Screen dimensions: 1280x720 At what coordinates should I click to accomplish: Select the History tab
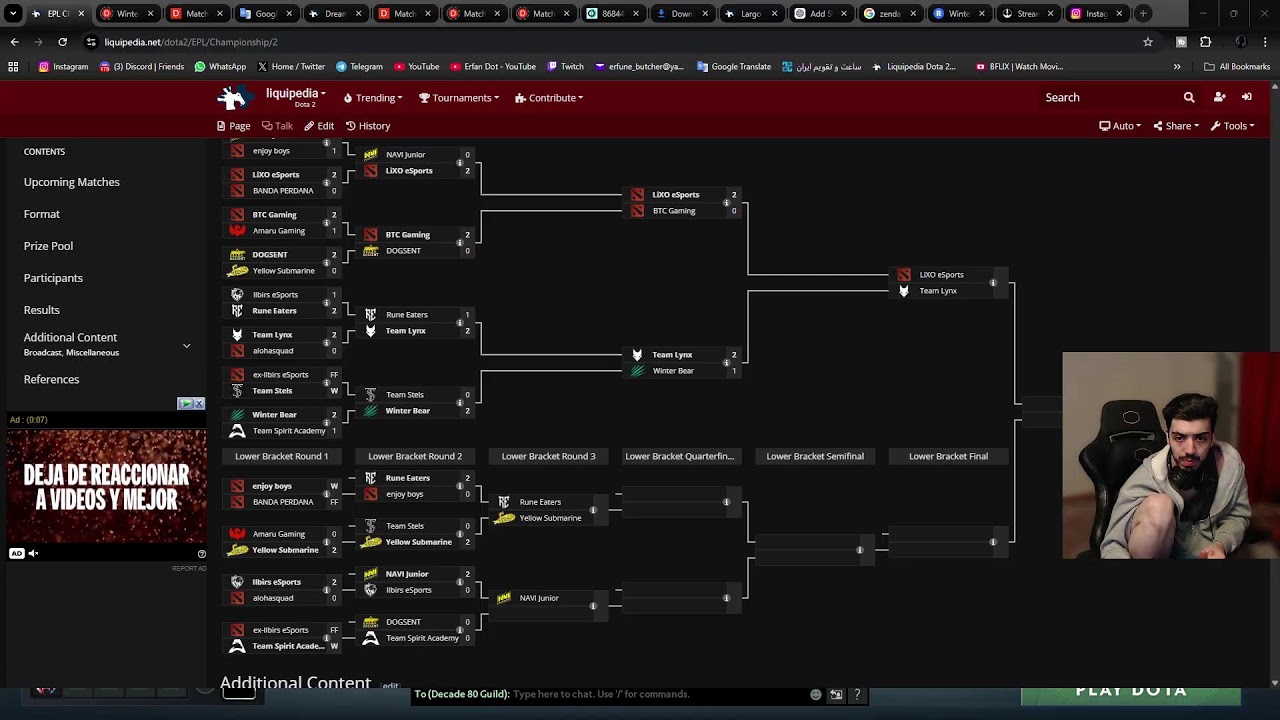click(x=368, y=126)
